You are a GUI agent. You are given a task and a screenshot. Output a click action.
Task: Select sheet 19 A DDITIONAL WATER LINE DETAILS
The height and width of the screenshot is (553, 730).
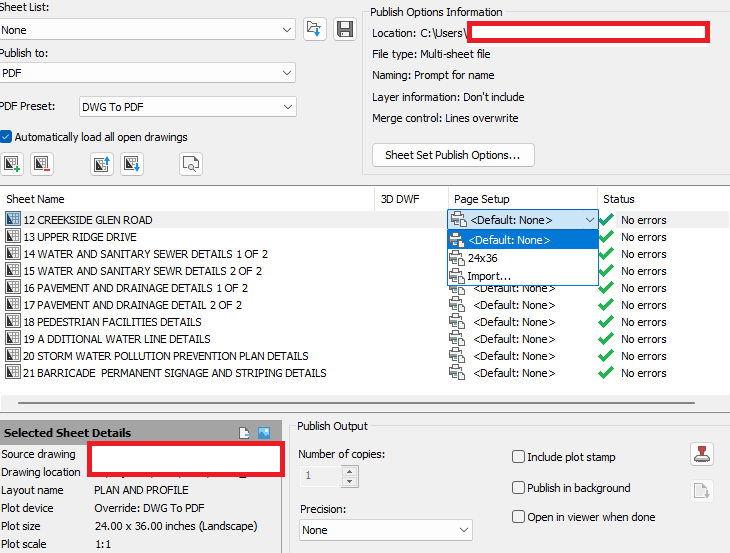point(117,339)
